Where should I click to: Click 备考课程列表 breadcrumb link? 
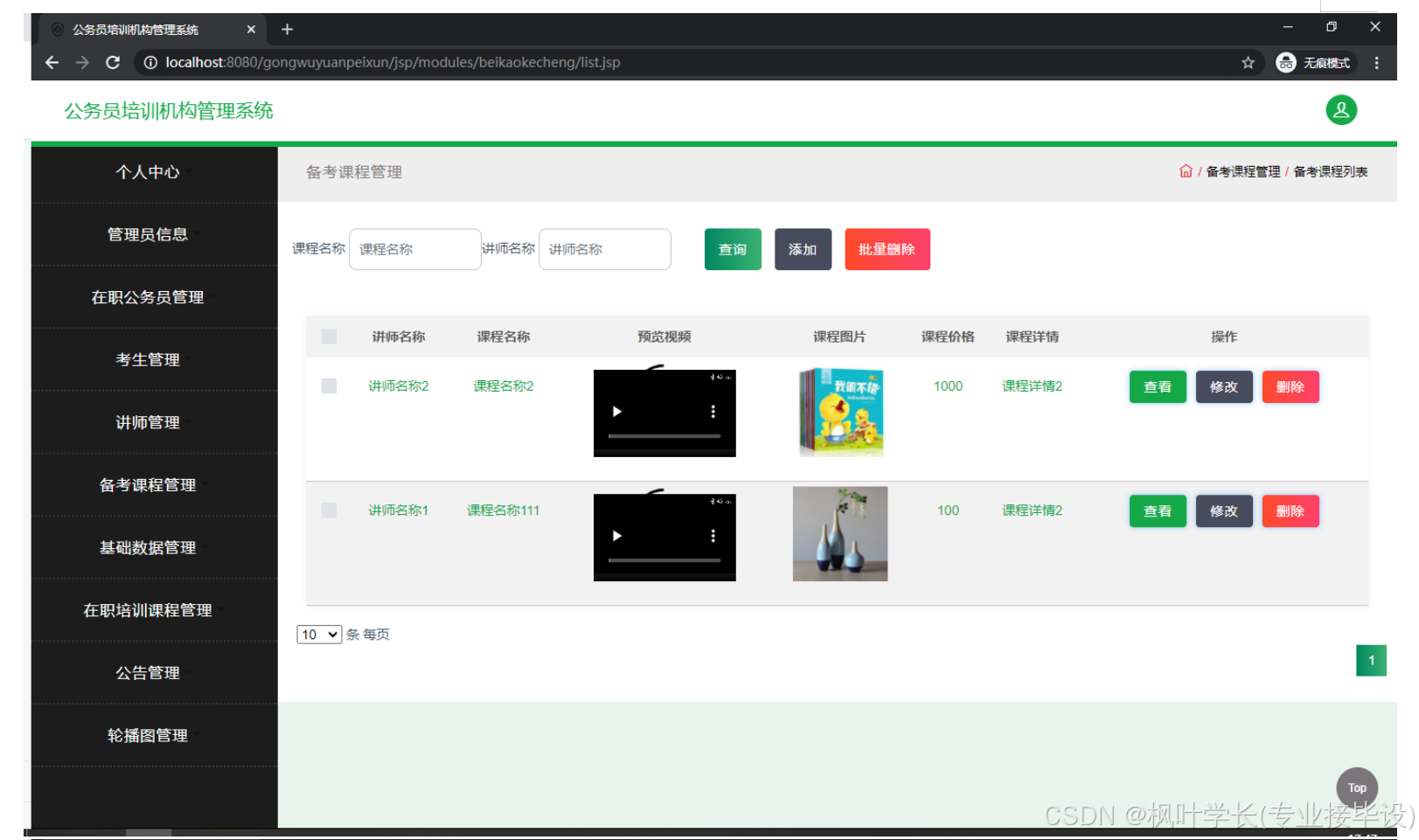point(1331,171)
